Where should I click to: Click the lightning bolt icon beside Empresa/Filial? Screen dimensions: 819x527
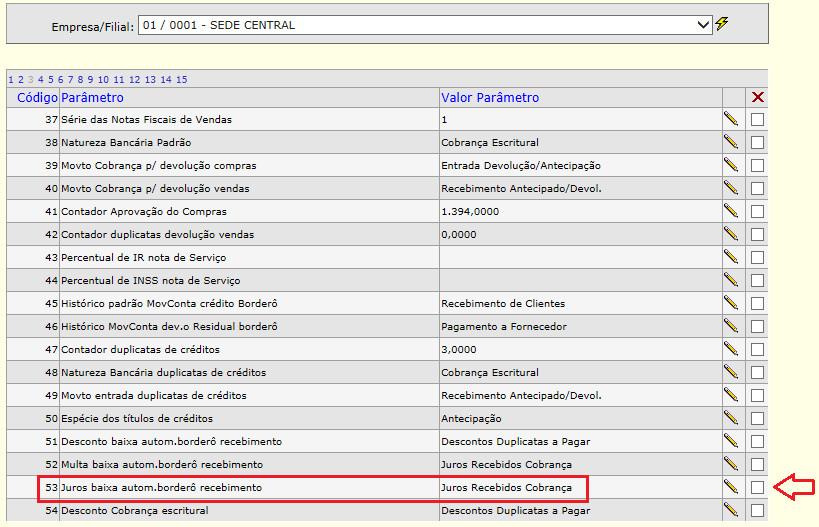pos(722,24)
